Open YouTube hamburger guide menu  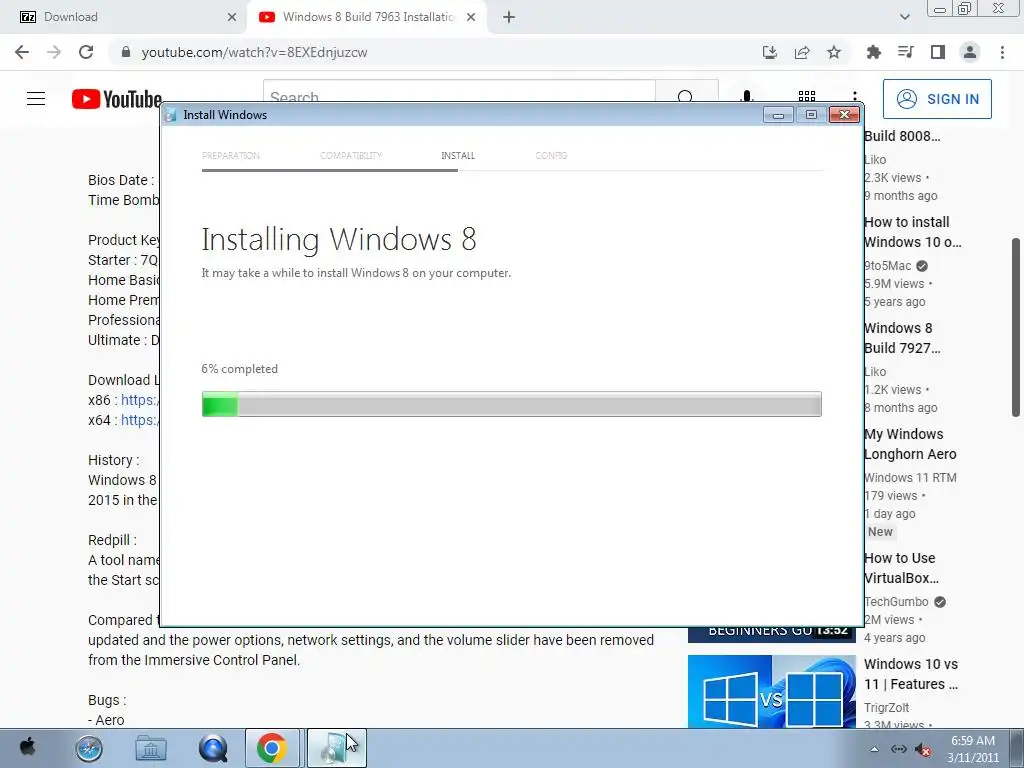[x=36, y=99]
